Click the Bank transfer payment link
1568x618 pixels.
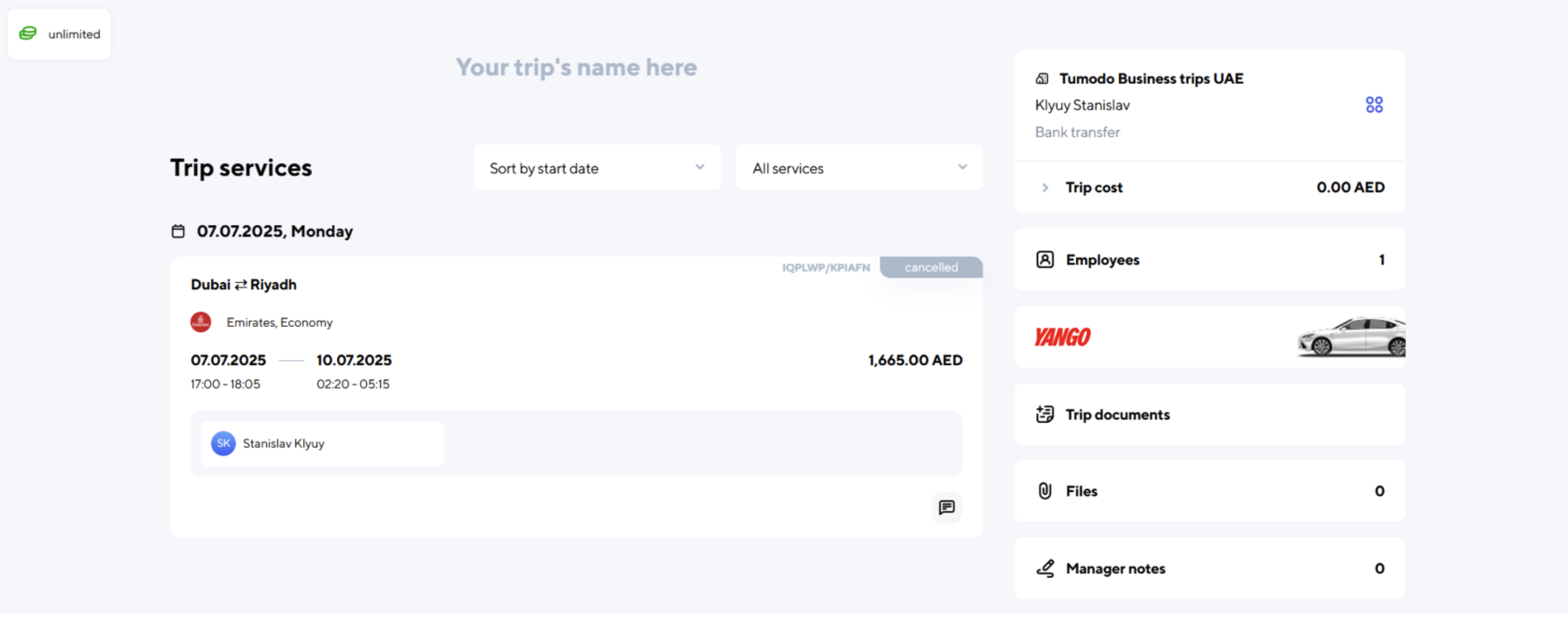1077,133
